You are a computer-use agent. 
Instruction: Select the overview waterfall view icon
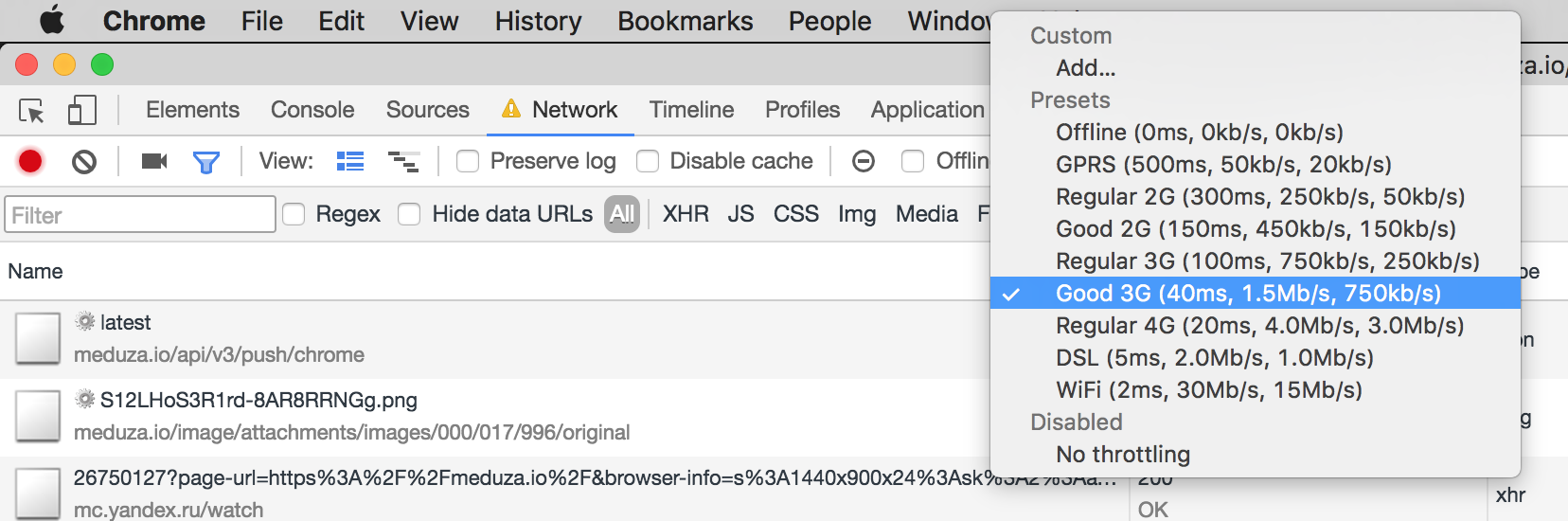(404, 162)
